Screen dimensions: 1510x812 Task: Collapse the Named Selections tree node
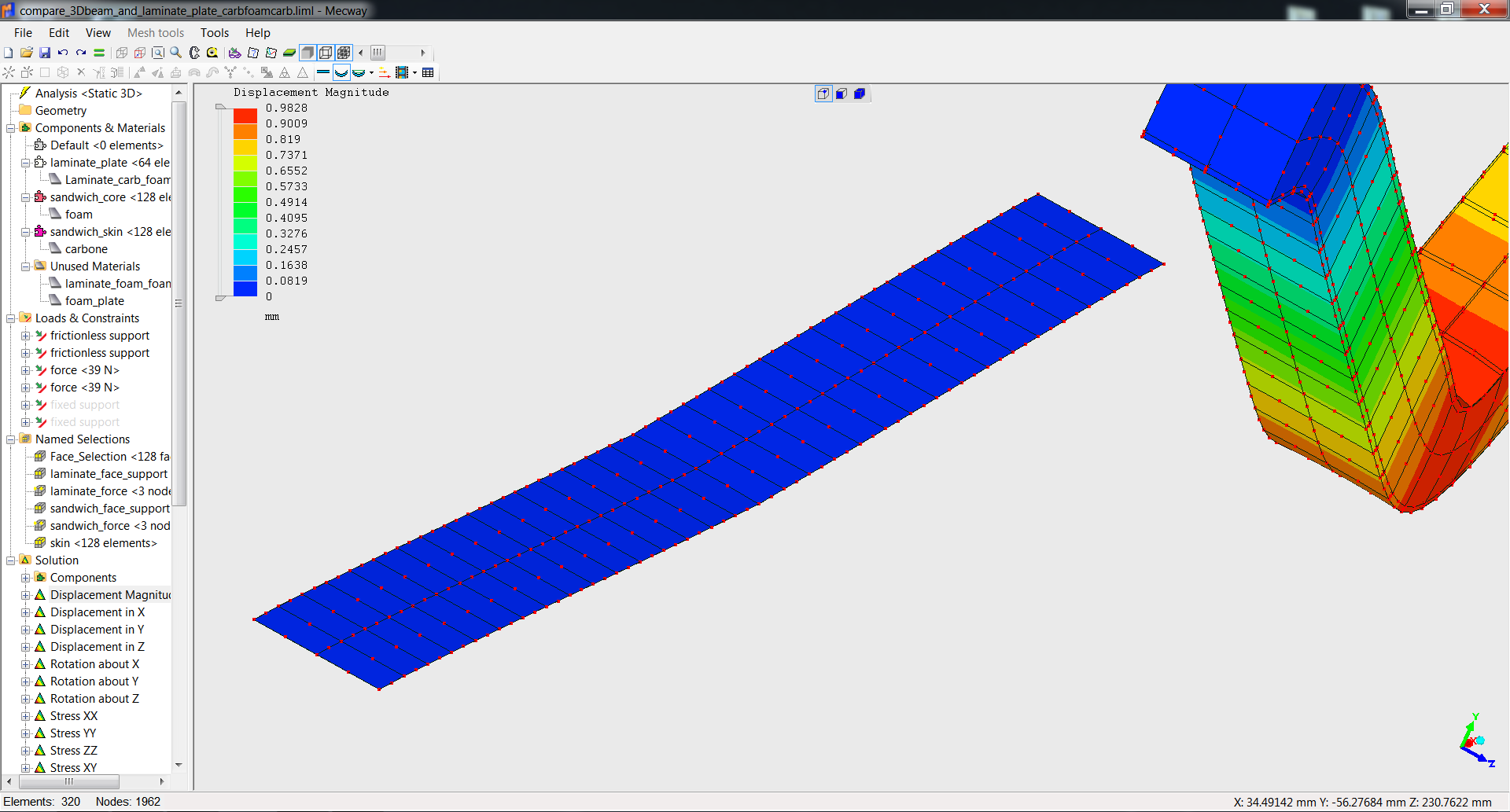click(11, 439)
